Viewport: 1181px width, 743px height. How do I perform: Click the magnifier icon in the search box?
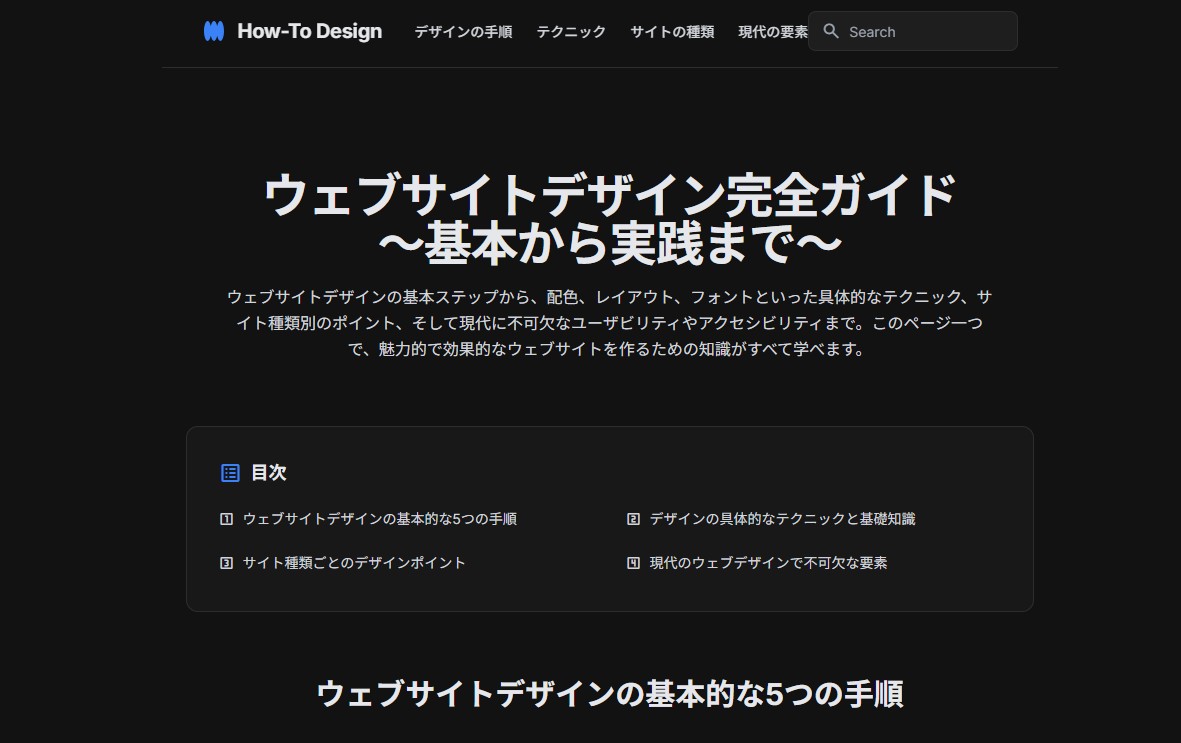831,31
